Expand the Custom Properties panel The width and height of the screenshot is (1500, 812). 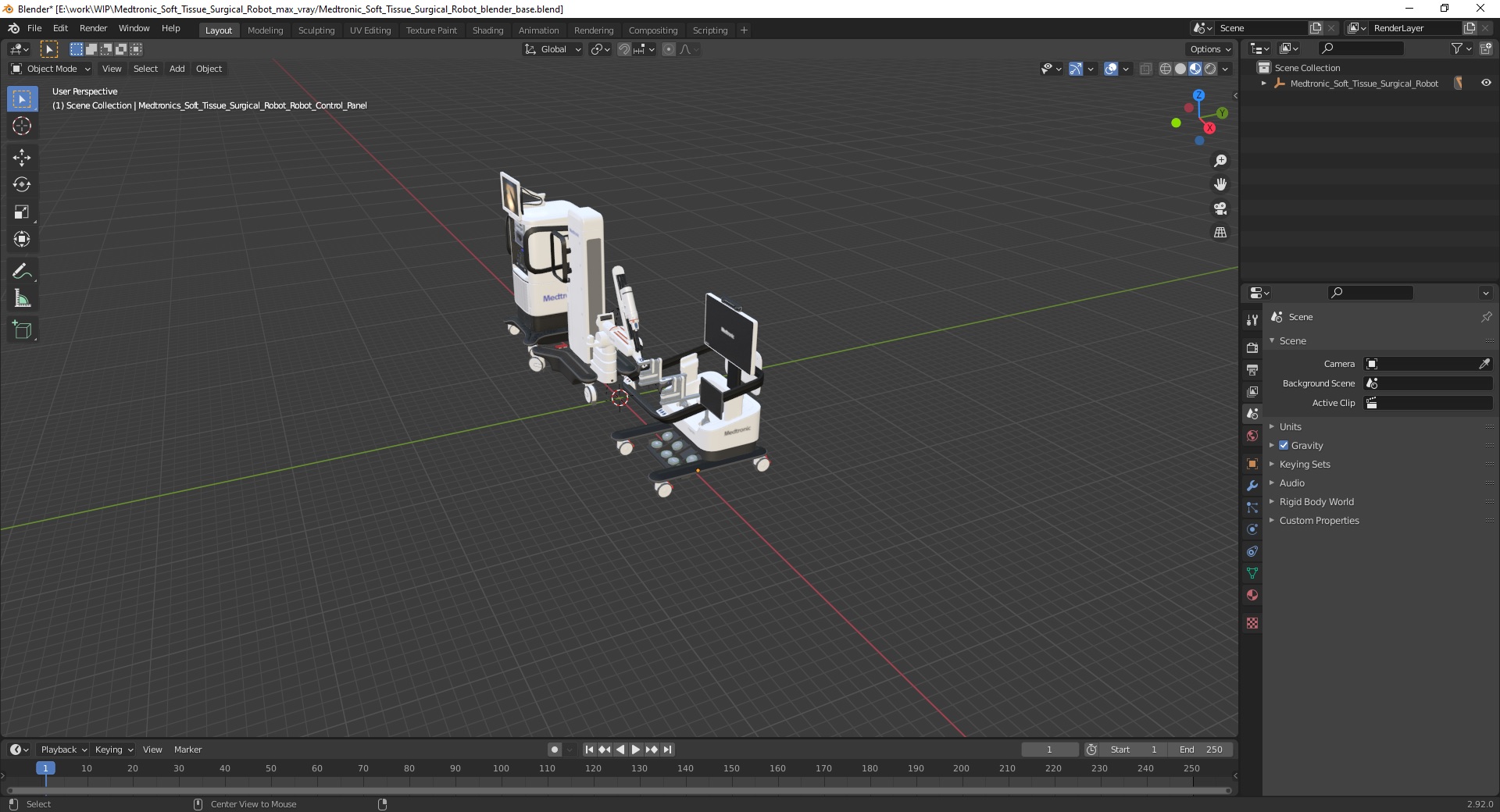point(1319,520)
